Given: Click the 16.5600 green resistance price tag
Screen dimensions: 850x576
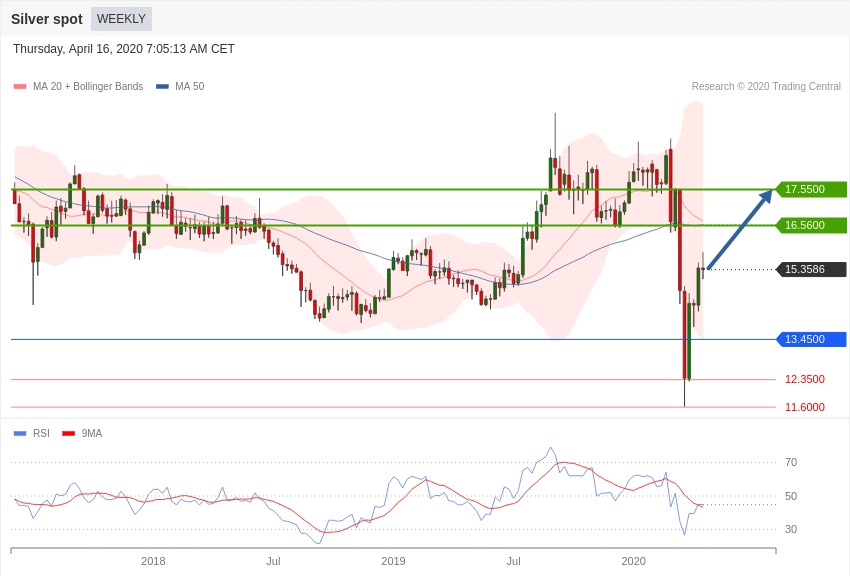Looking at the screenshot, I should point(811,225).
